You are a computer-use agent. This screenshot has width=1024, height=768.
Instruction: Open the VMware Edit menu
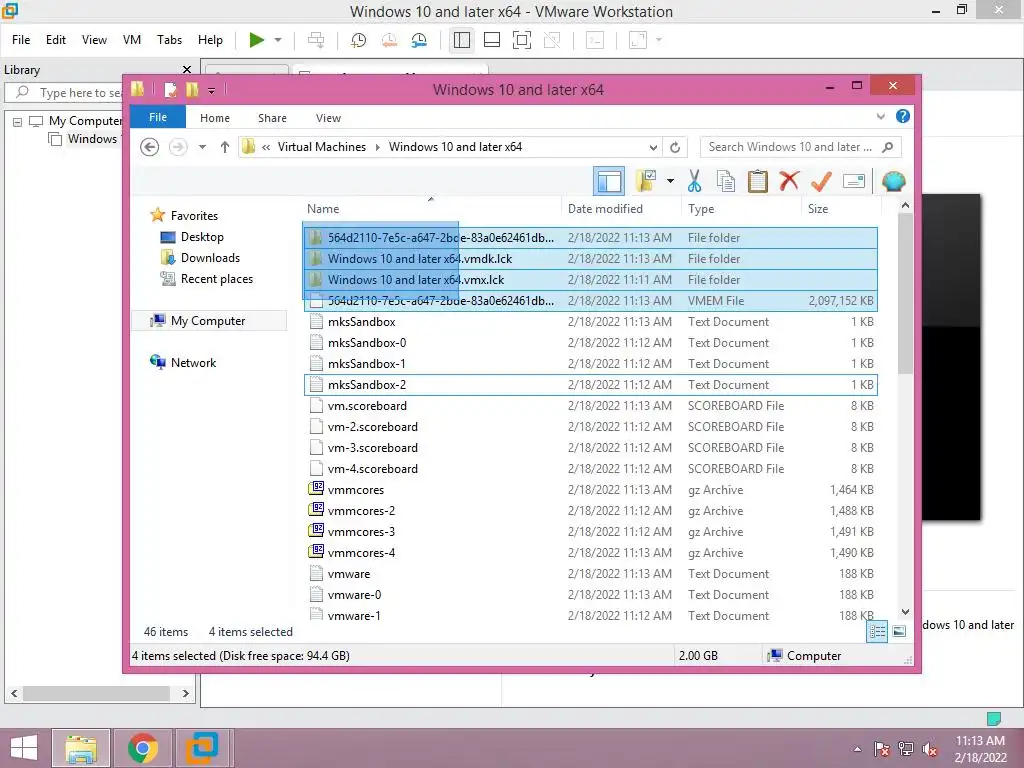(x=56, y=40)
